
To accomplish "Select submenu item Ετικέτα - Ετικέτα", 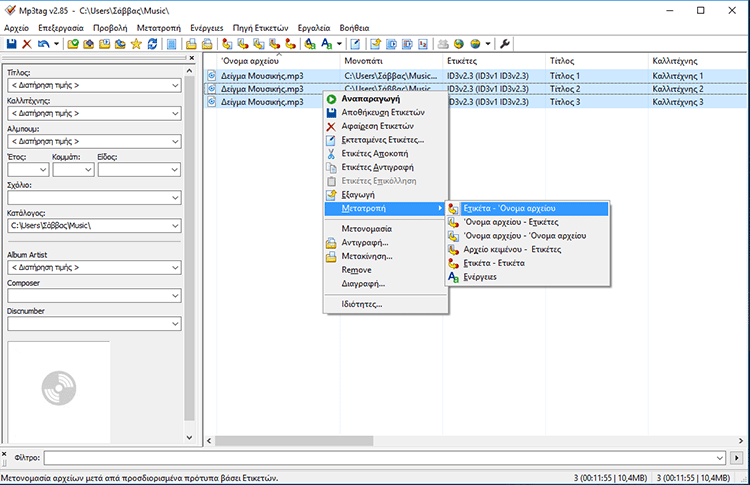I will point(527,263).
